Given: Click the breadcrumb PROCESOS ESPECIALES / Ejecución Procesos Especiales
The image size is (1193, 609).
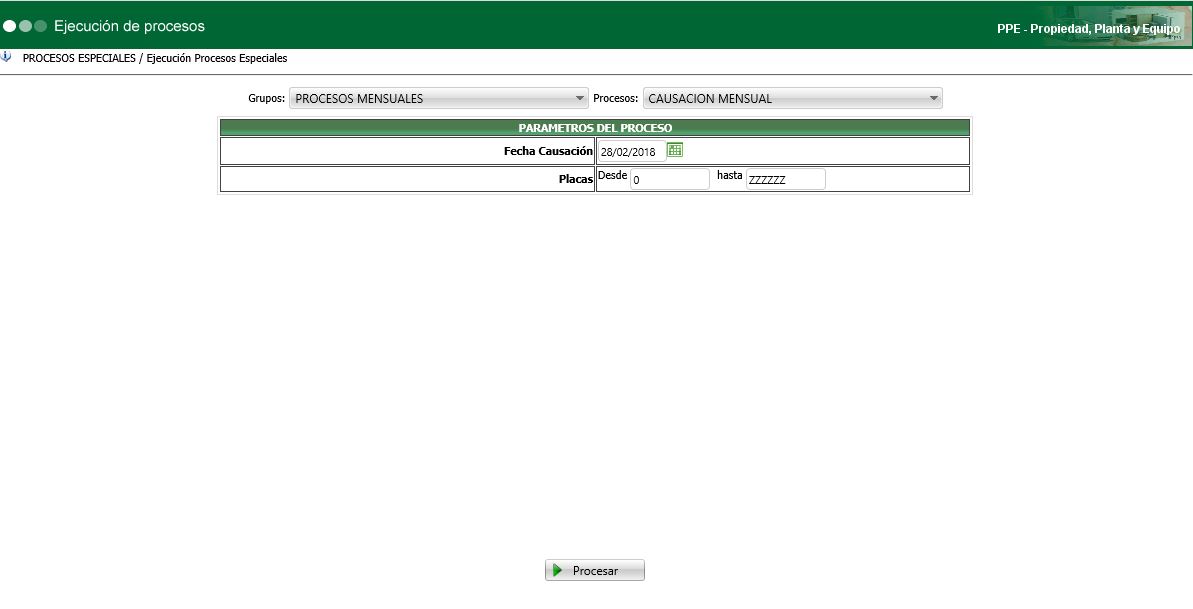Looking at the screenshot, I should click(155, 58).
